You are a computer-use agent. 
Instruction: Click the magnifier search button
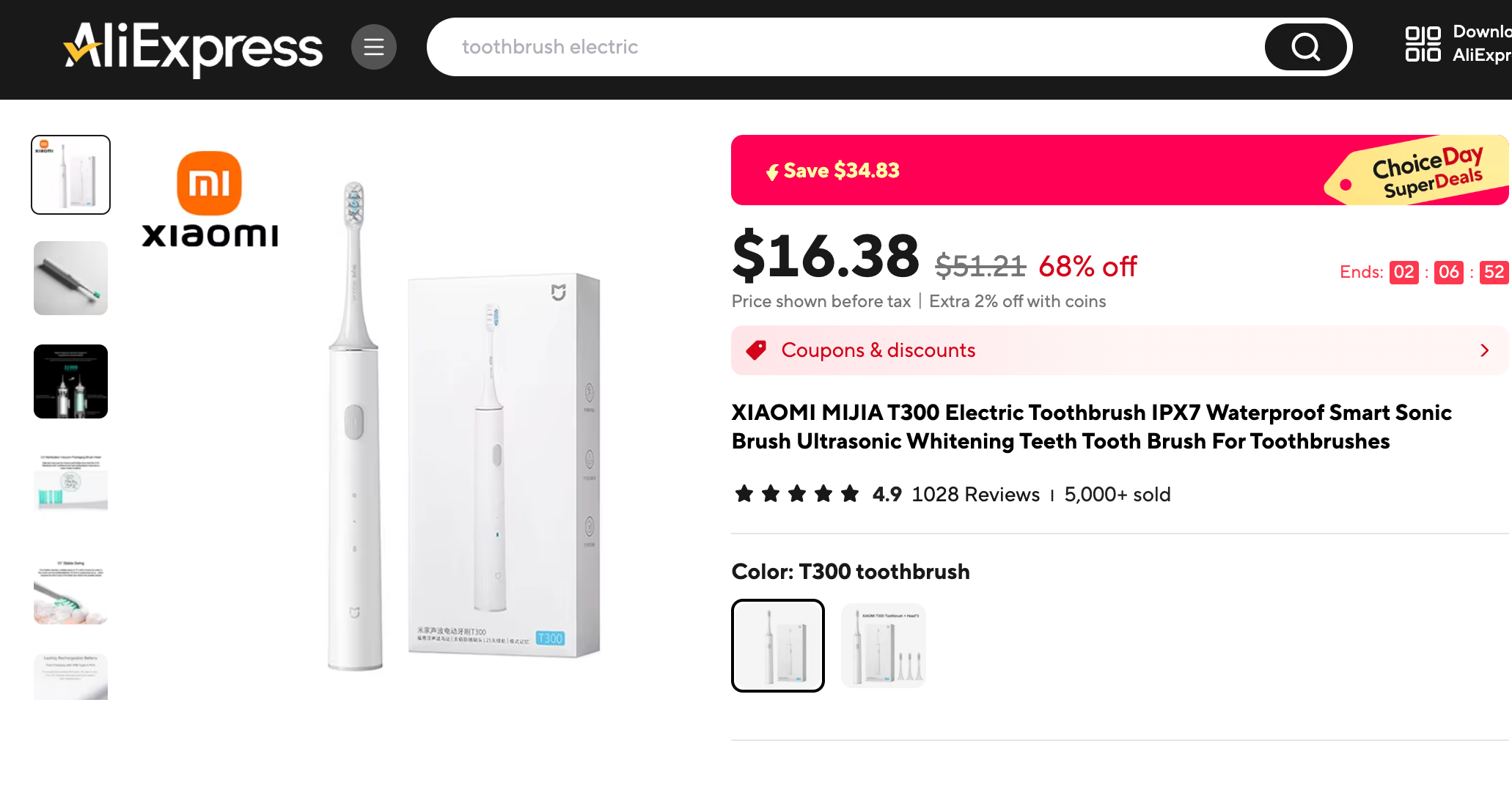coord(1305,47)
